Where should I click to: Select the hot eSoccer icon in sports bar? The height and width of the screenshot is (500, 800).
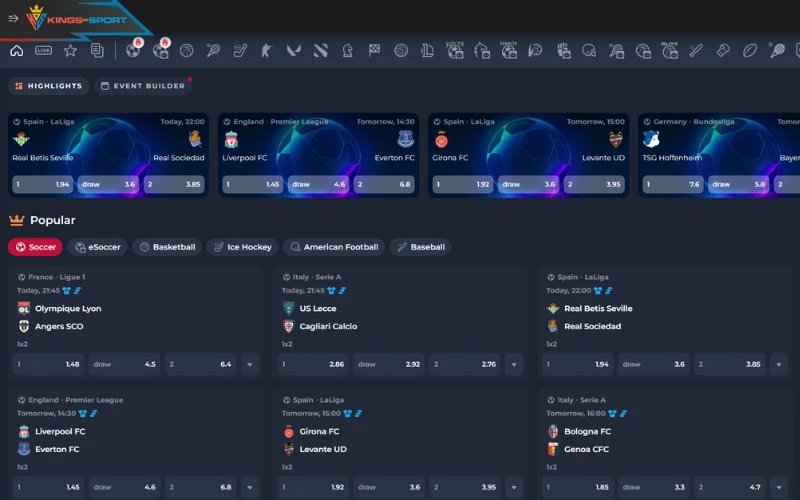click(x=160, y=51)
